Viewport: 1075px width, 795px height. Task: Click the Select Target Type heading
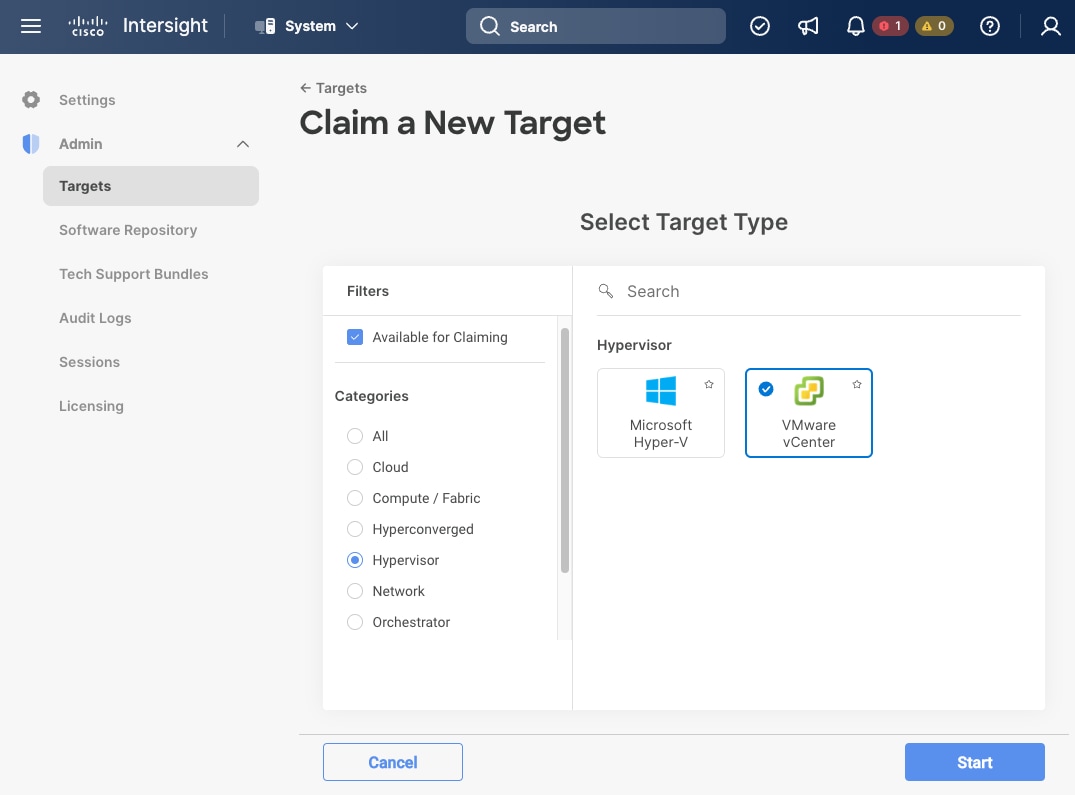pos(684,222)
